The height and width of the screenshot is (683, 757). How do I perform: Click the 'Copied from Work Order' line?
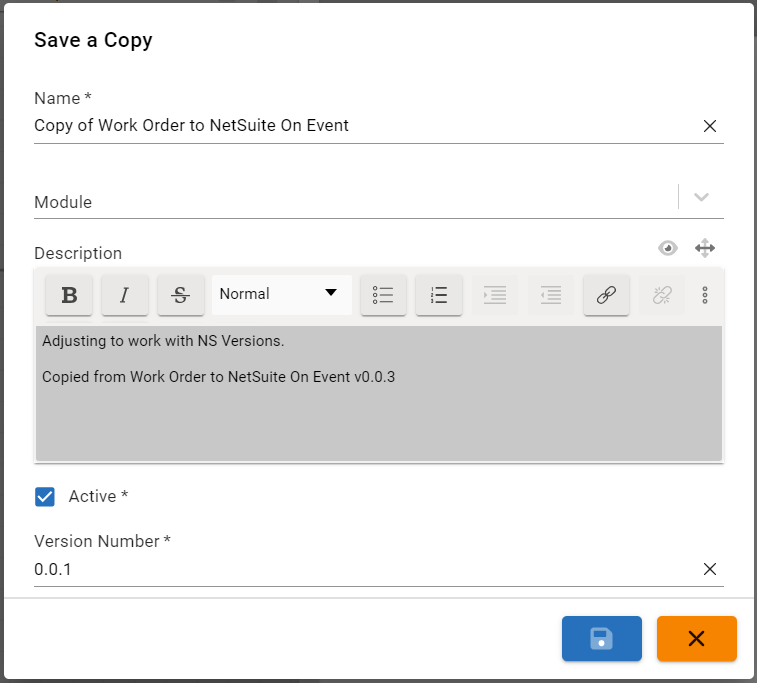tap(218, 376)
